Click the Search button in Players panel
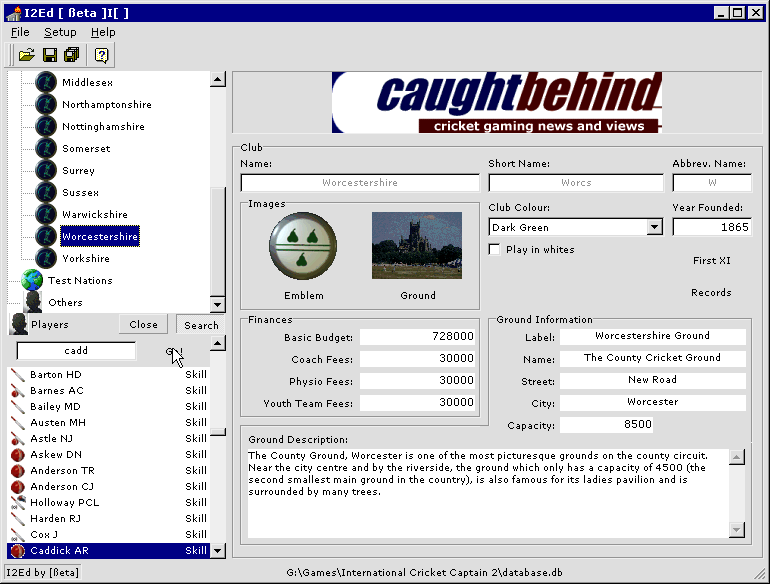This screenshot has width=770, height=584. (x=200, y=325)
